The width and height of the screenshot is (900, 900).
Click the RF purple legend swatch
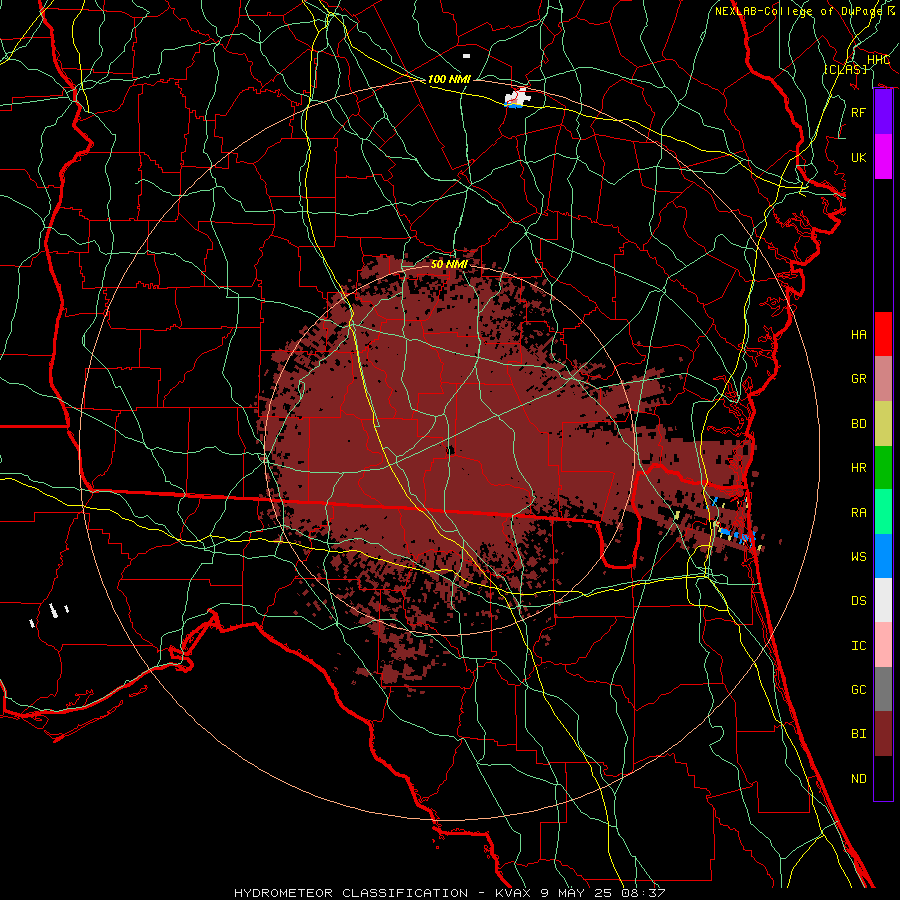[x=883, y=112]
